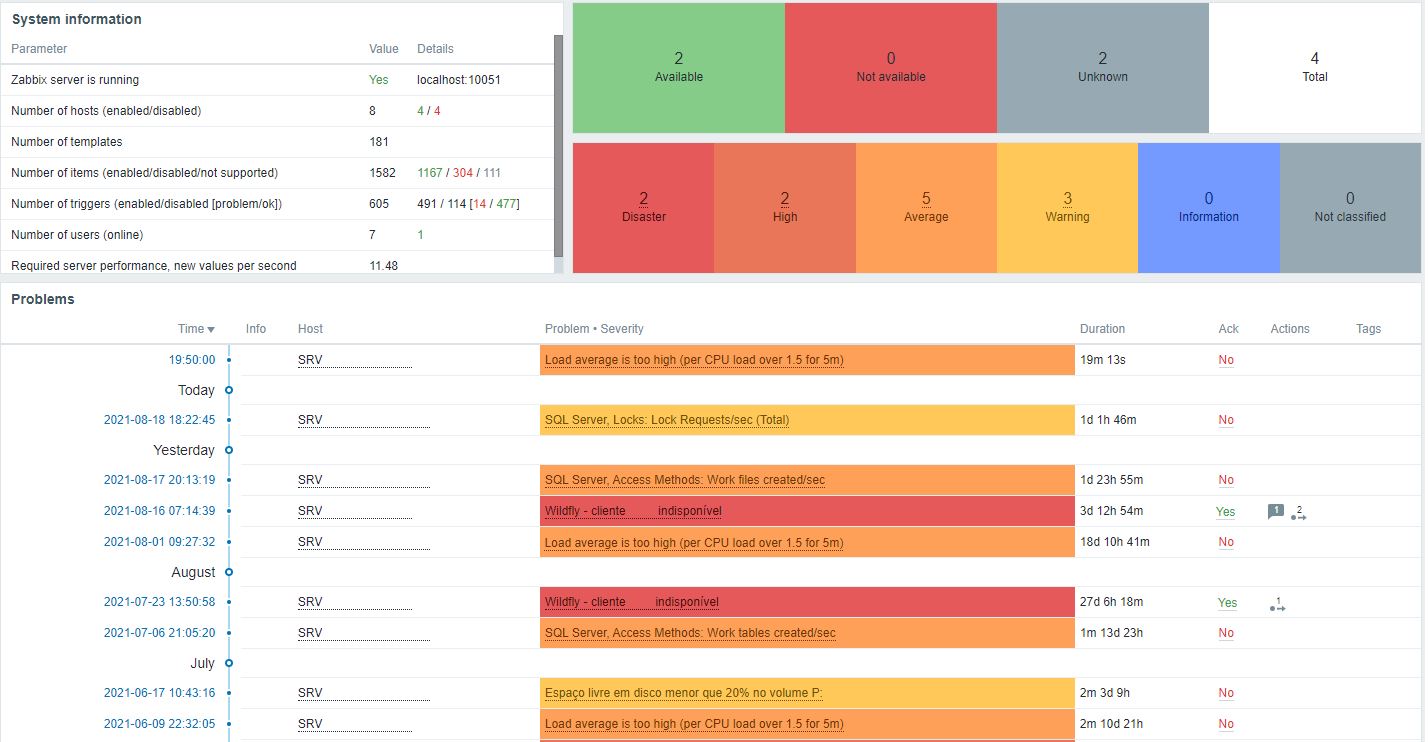Select the High severity tile
This screenshot has height=742, width=1428.
pyautogui.click(x=785, y=207)
